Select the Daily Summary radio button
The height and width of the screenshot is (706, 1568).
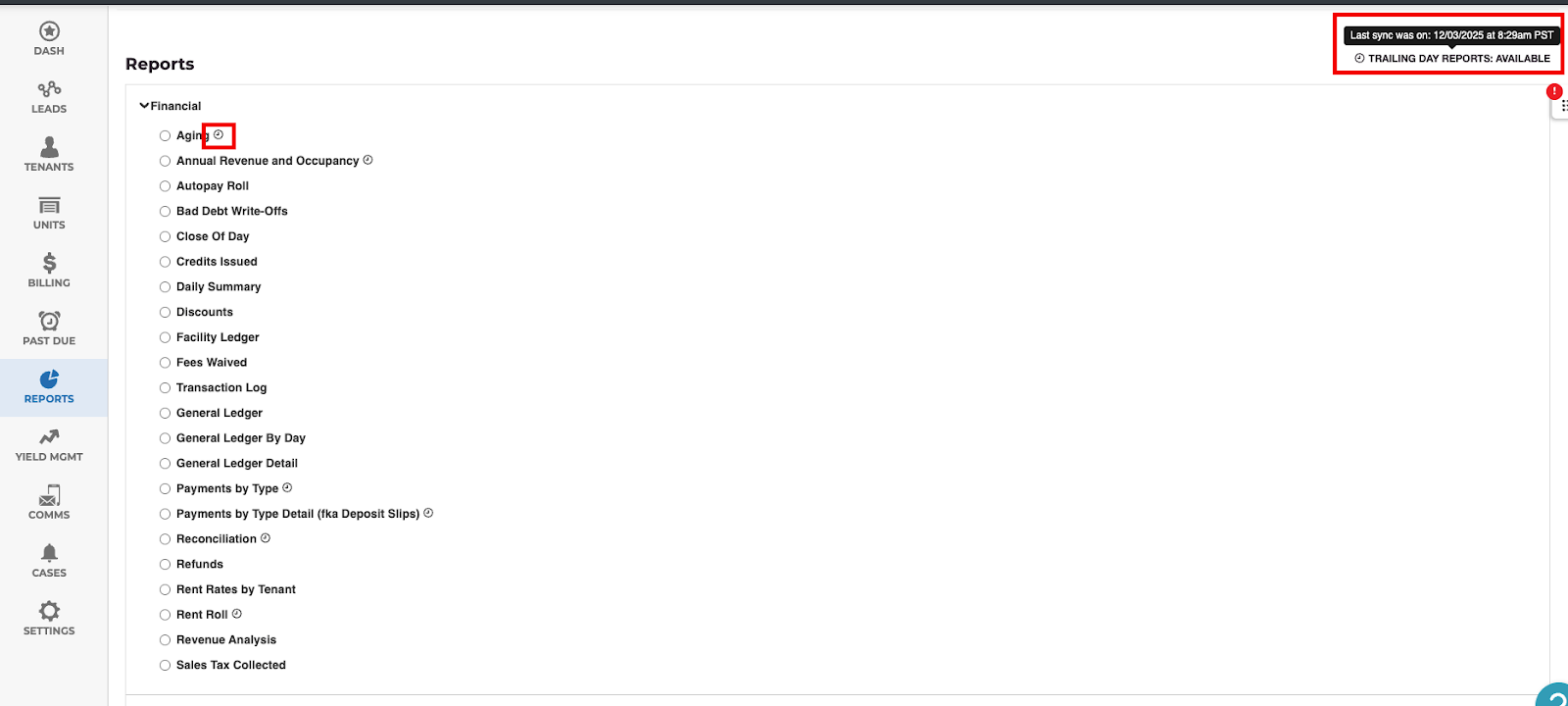[x=165, y=287]
